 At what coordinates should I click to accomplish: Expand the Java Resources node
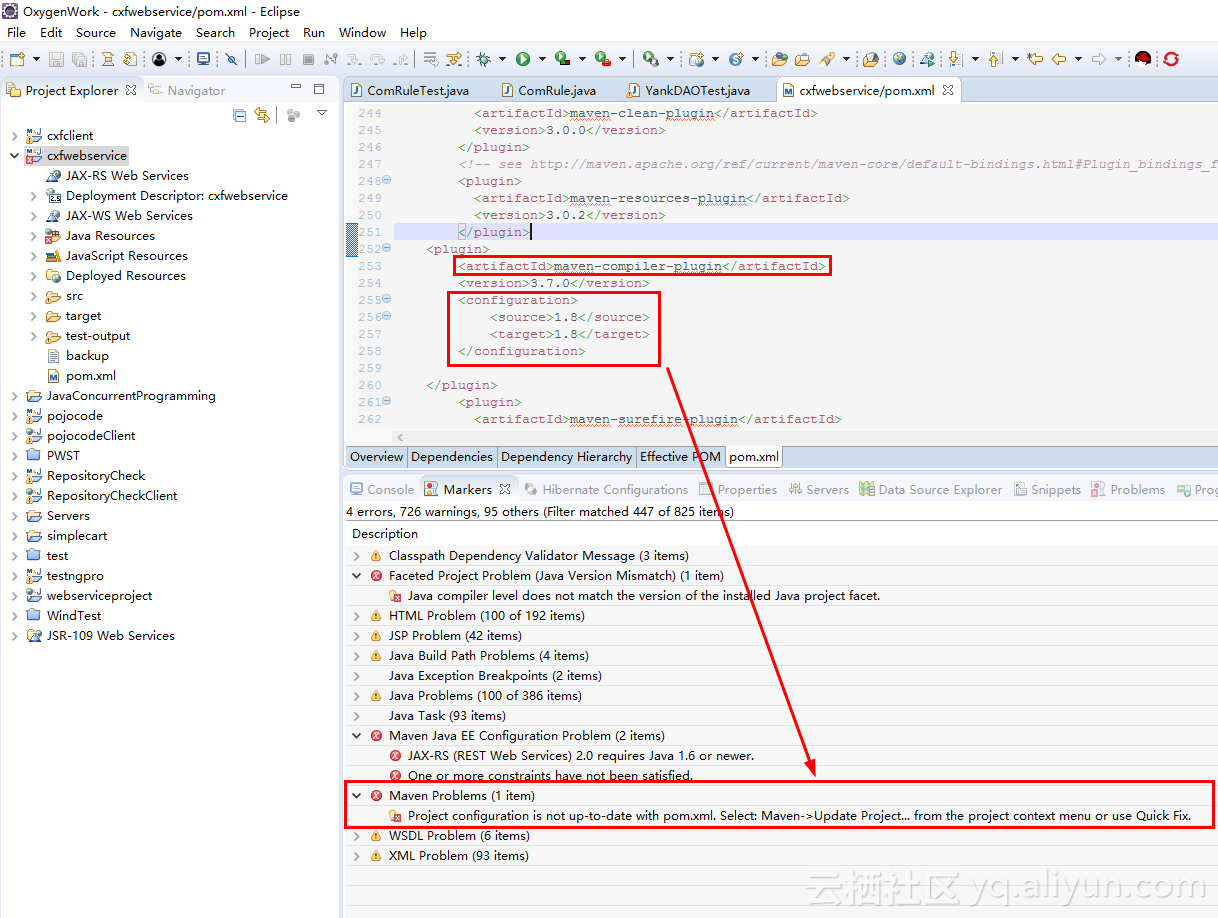pyautogui.click(x=34, y=236)
